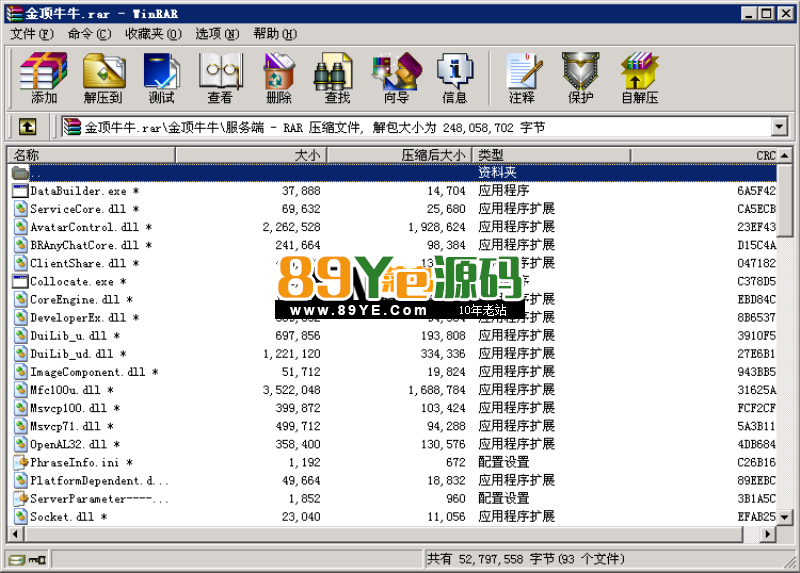The image size is (800, 573).
Task: Click the horizontal scrollbar right arrow
Action: tap(768, 534)
